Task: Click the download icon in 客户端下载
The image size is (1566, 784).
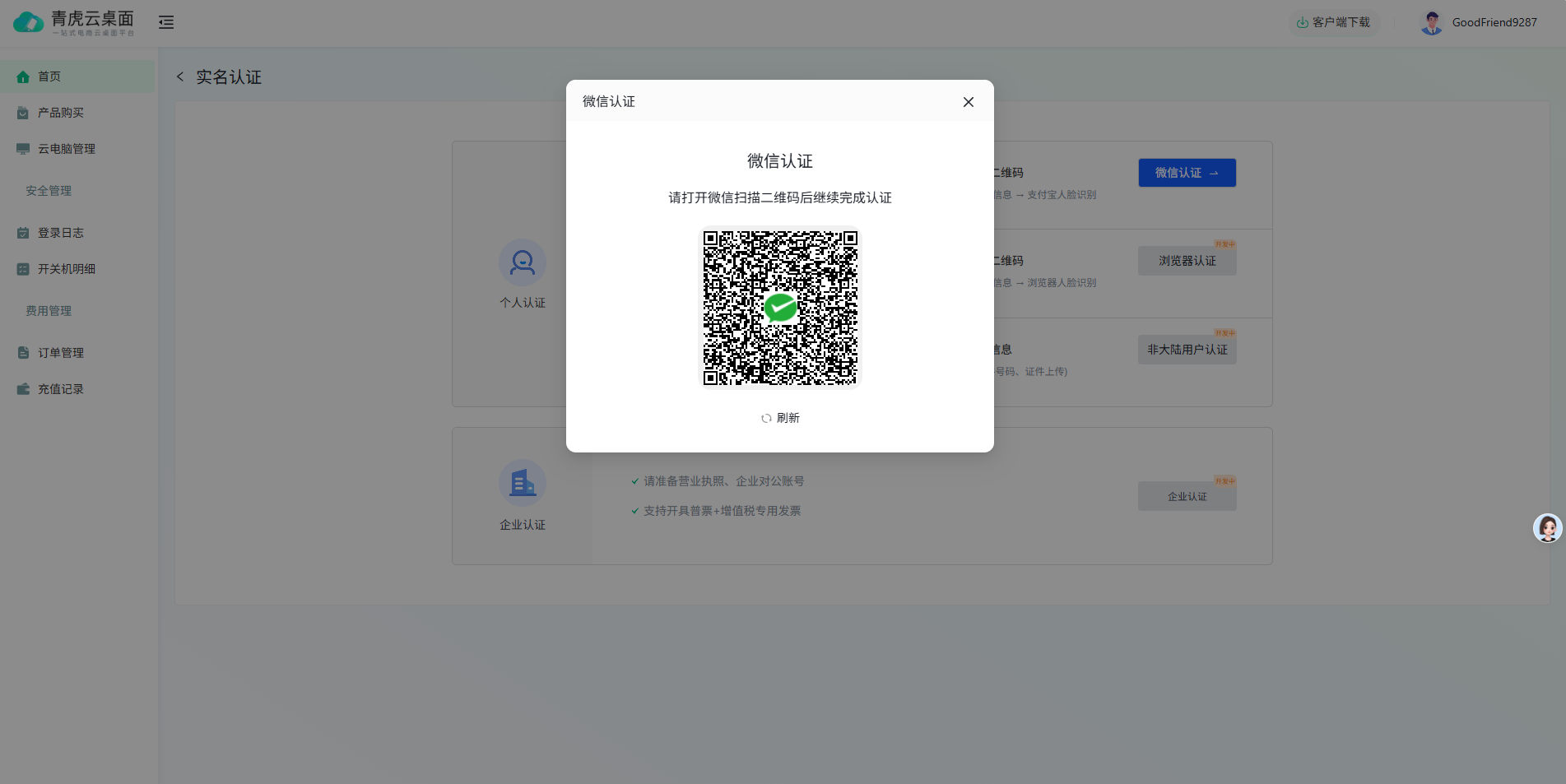Action: click(x=1303, y=23)
